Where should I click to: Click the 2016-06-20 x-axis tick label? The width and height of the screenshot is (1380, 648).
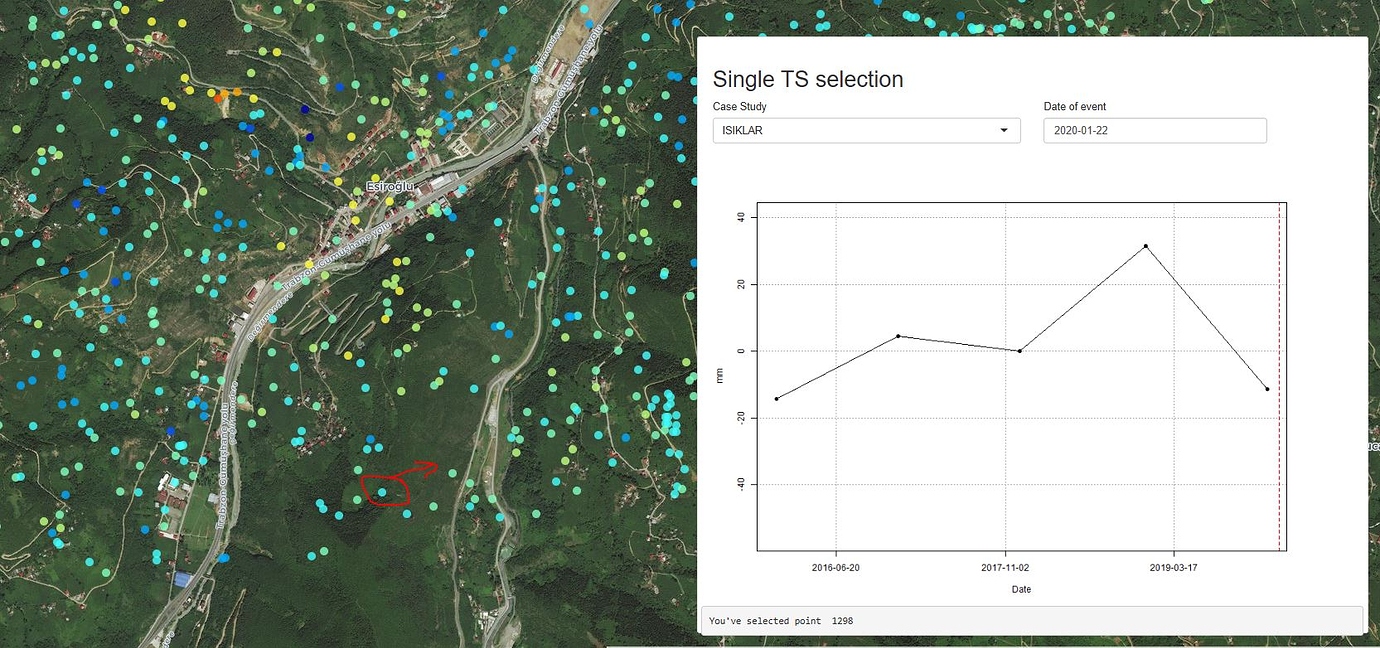click(x=835, y=567)
